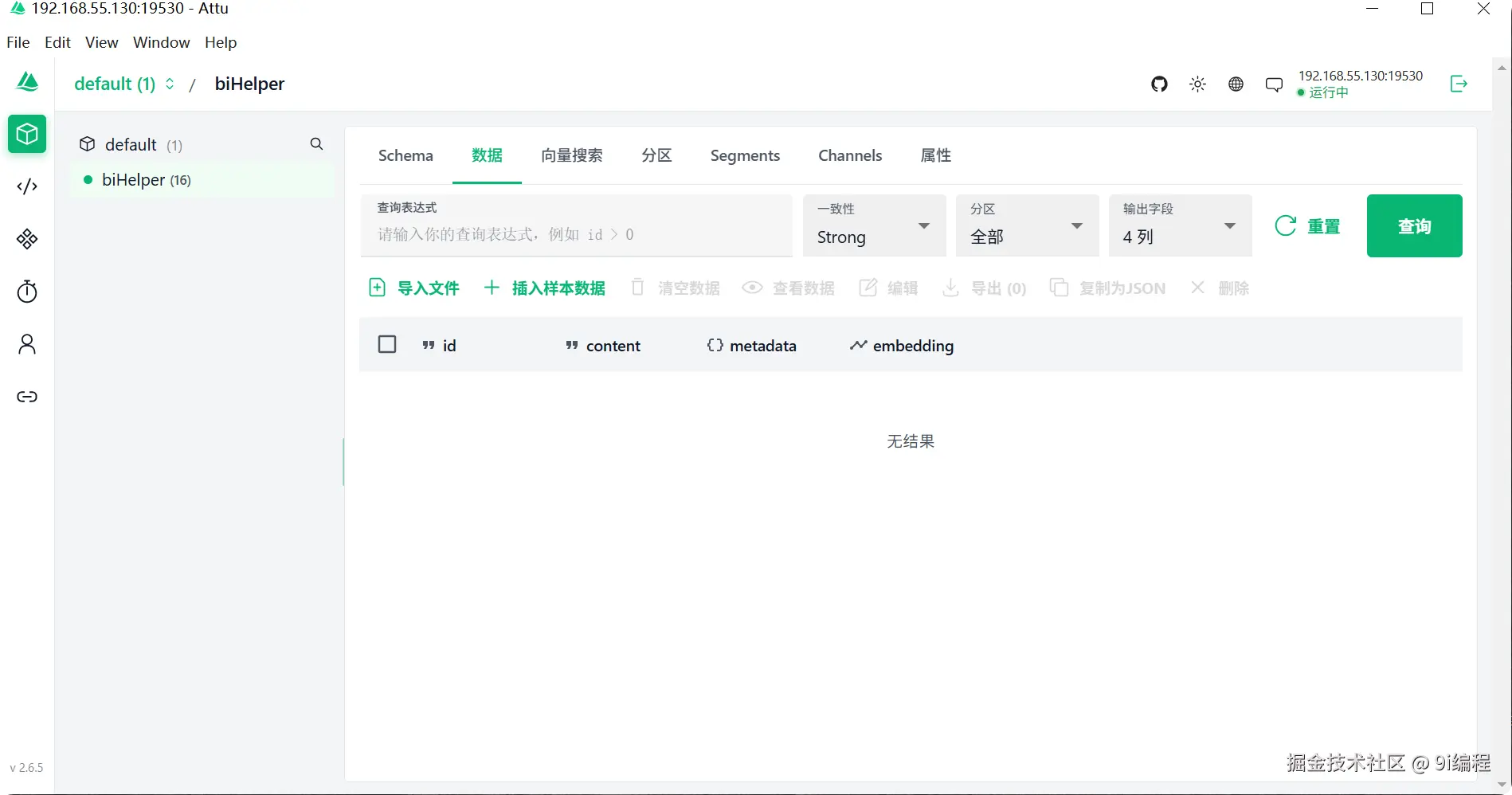Open the chat feedback bubble icon
Viewport: 1512px width, 795px height.
click(x=1274, y=84)
